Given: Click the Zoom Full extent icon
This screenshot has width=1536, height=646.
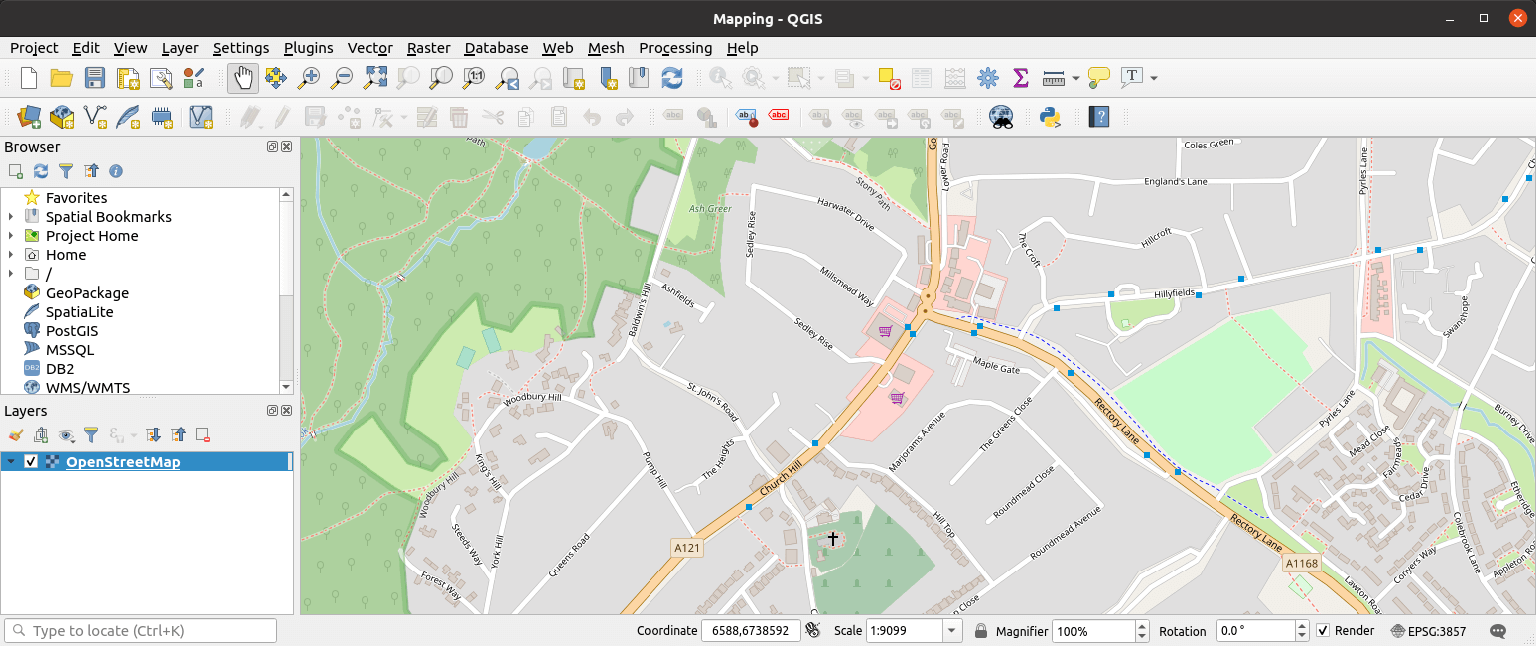Looking at the screenshot, I should (375, 78).
